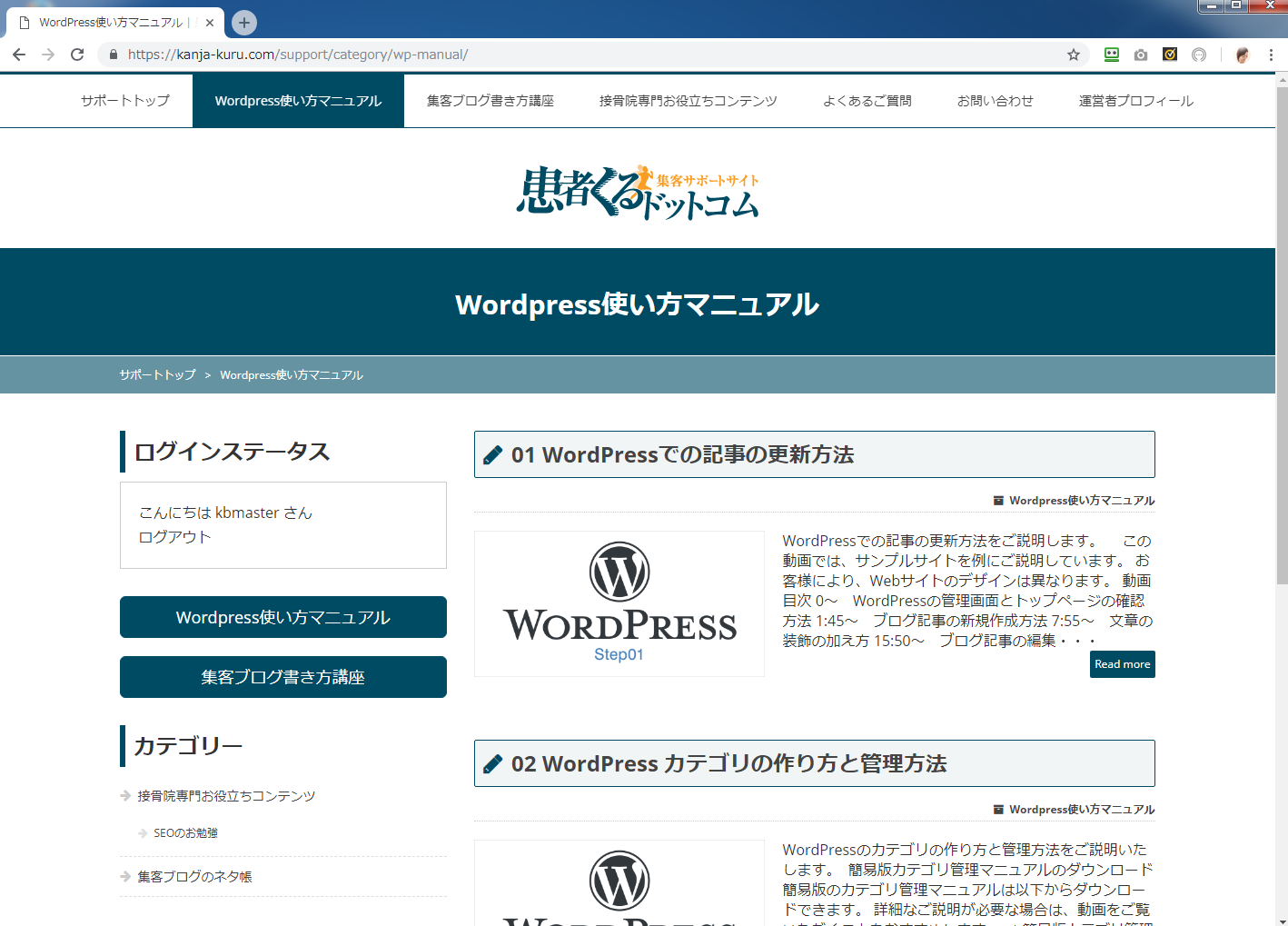Screen dimensions: 1288x926
Task: Click the こんにちは kbmaster さん greeting text
Action: (225, 513)
